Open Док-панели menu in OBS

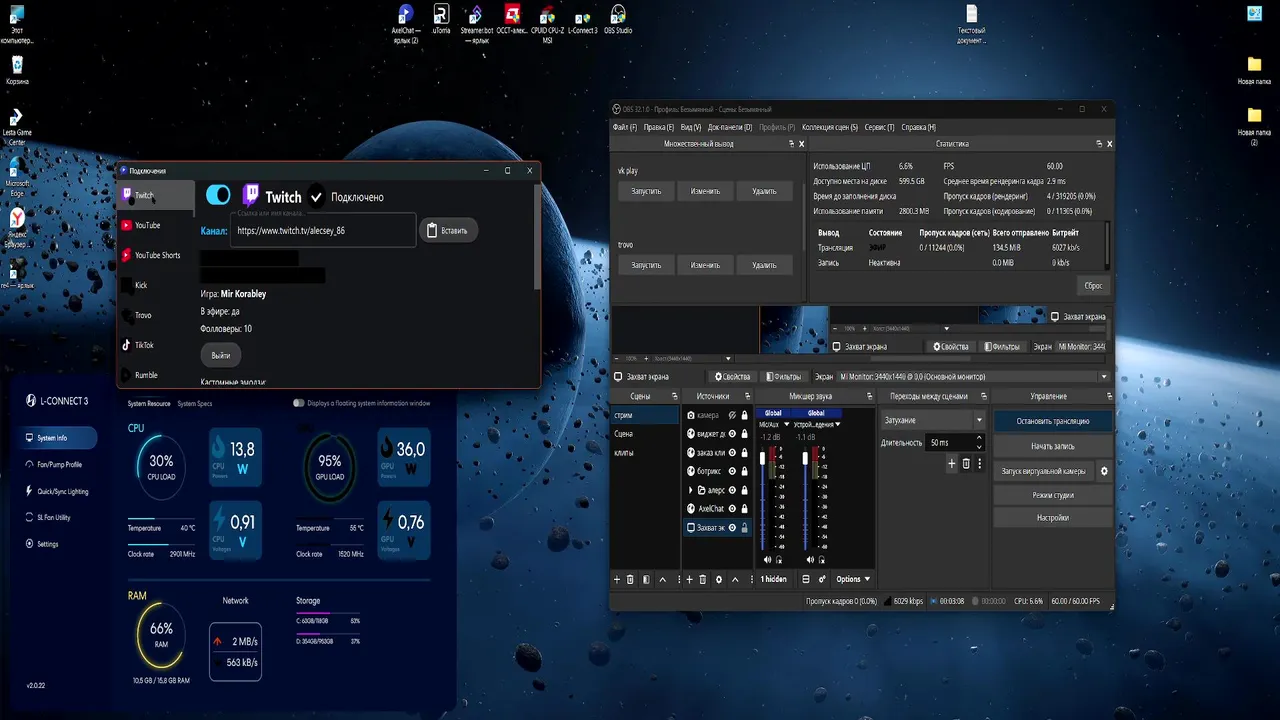click(730, 127)
